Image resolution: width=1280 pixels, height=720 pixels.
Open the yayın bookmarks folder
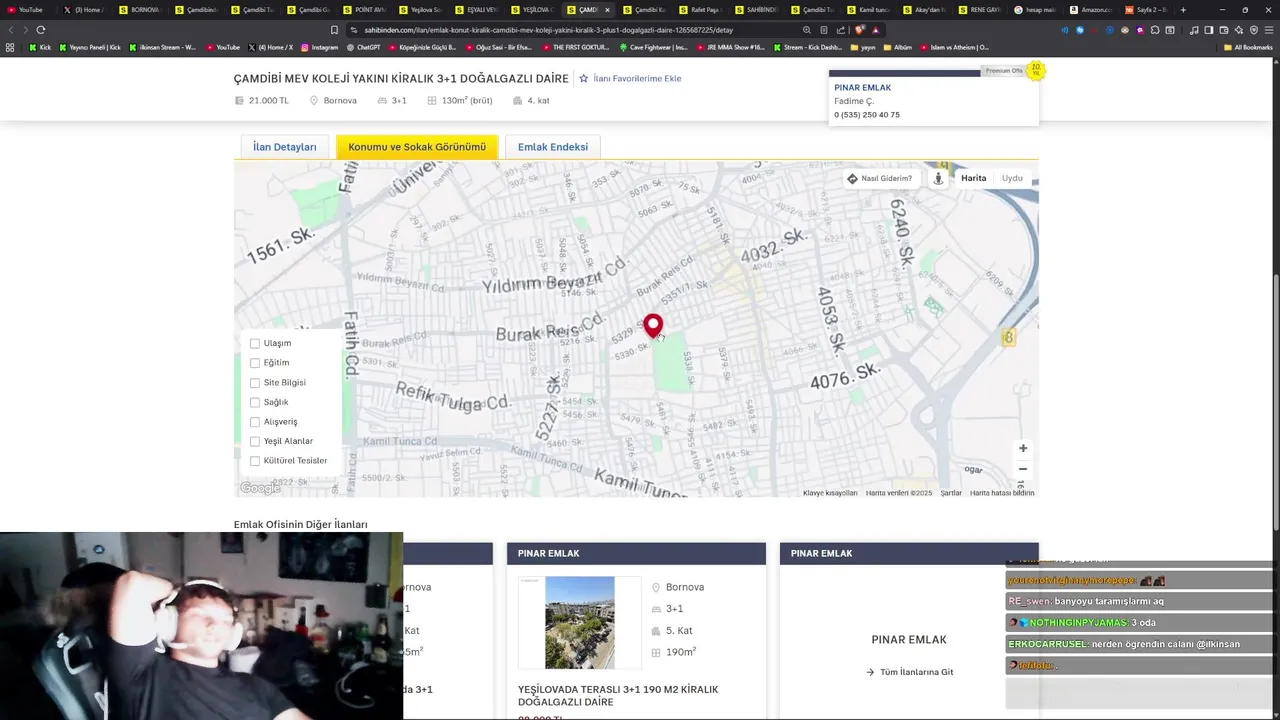[x=863, y=47]
